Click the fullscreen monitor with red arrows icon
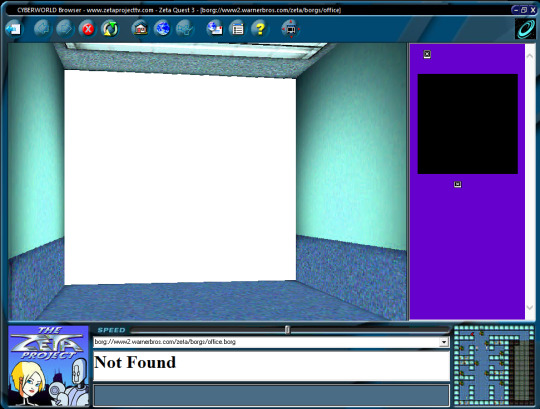540x409 pixels. (291, 29)
